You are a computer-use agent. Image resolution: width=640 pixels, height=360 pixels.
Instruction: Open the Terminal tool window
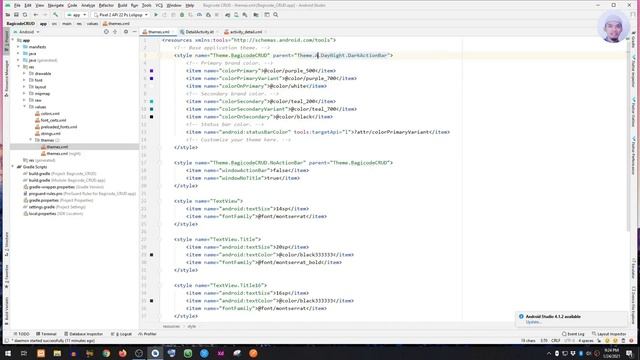tap(46, 334)
